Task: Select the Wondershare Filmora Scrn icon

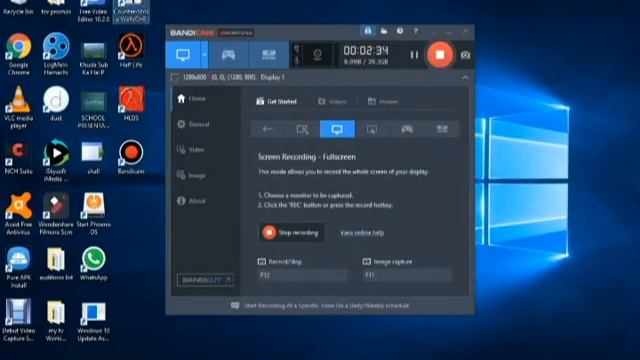Action: pos(56,214)
